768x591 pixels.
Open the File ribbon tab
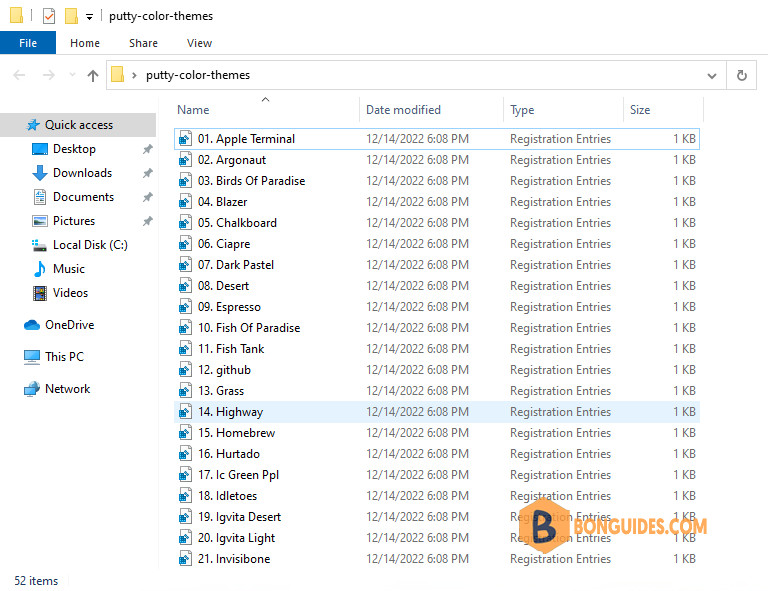[x=28, y=43]
